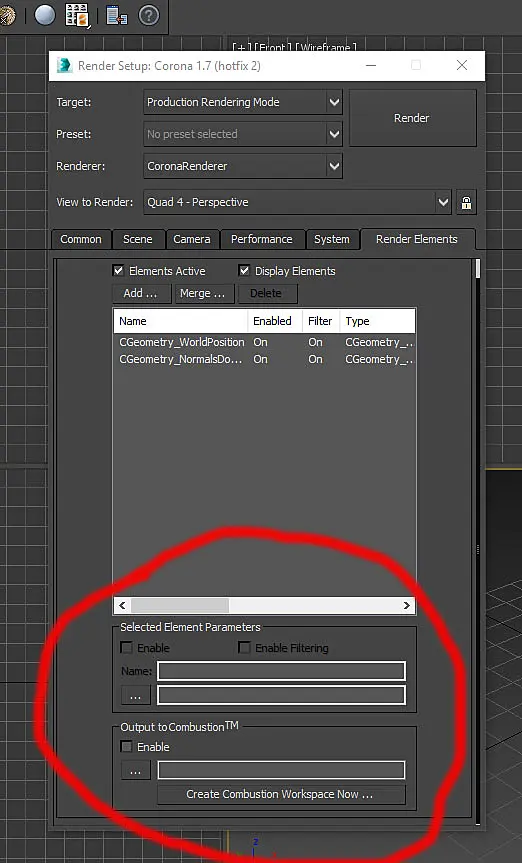This screenshot has width=522, height=863.
Task: Select the CGeometry_NormalsDo... row
Action: 264,359
